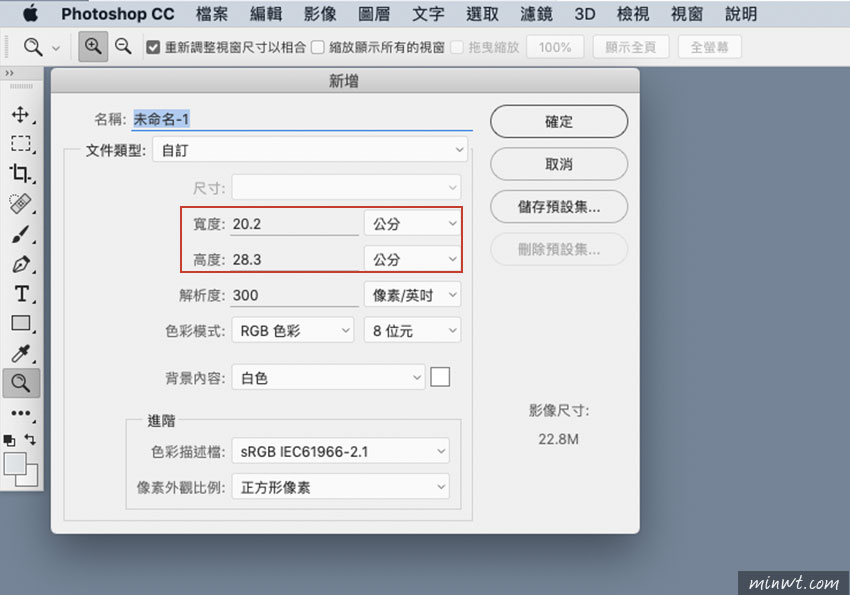Screen dimensions: 850x595
Task: Open the 影像 menu
Action: tap(320, 14)
